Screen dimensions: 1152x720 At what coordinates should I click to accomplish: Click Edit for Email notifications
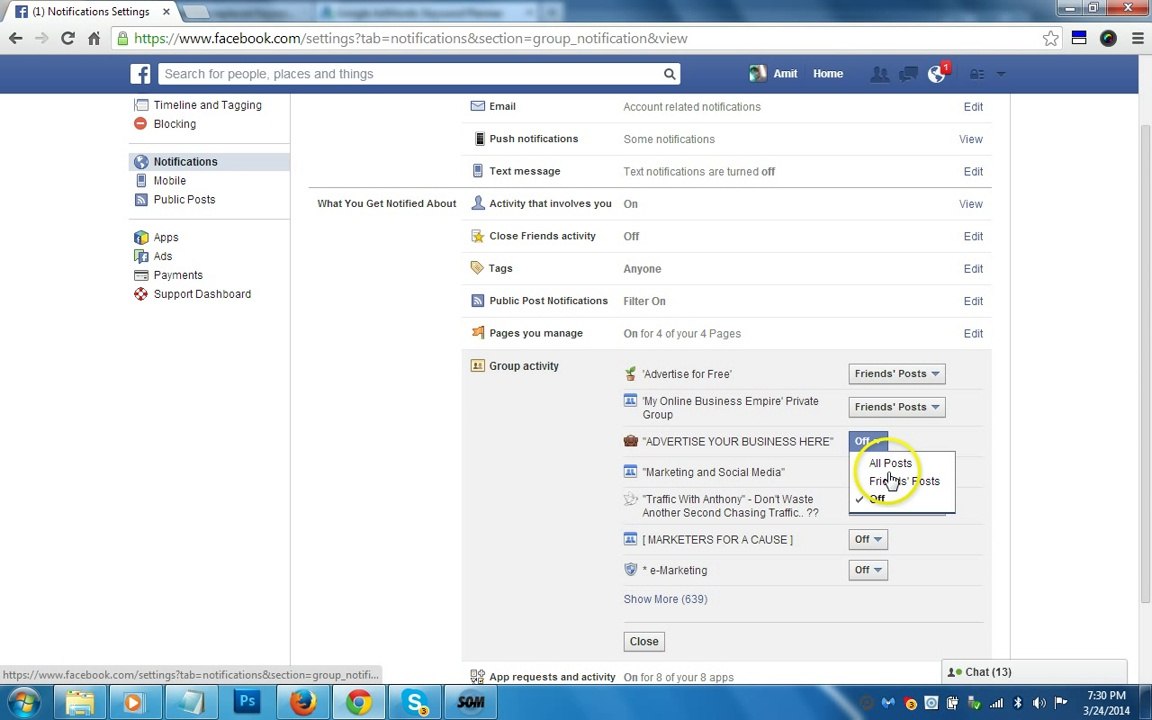(x=973, y=107)
